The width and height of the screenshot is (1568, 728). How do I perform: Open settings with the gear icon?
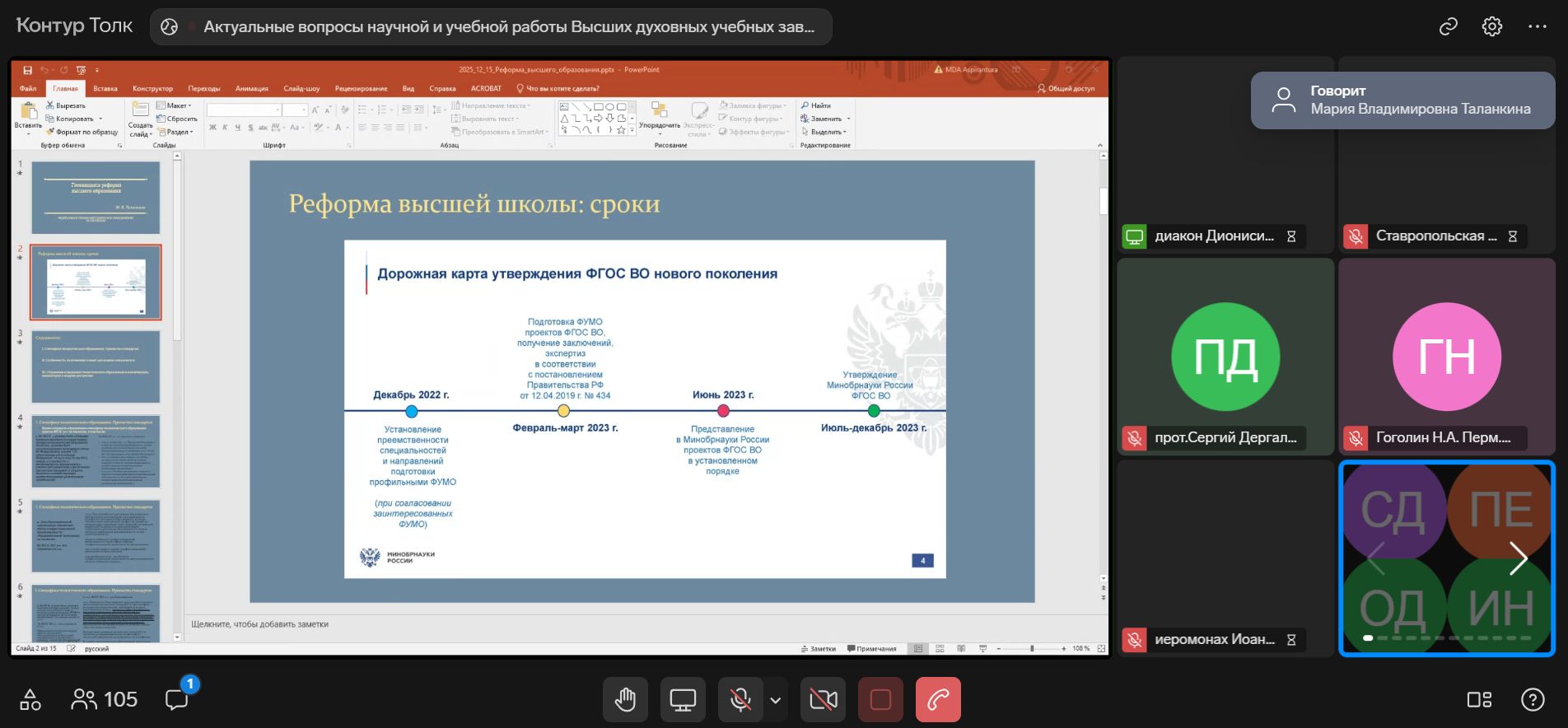(1491, 27)
